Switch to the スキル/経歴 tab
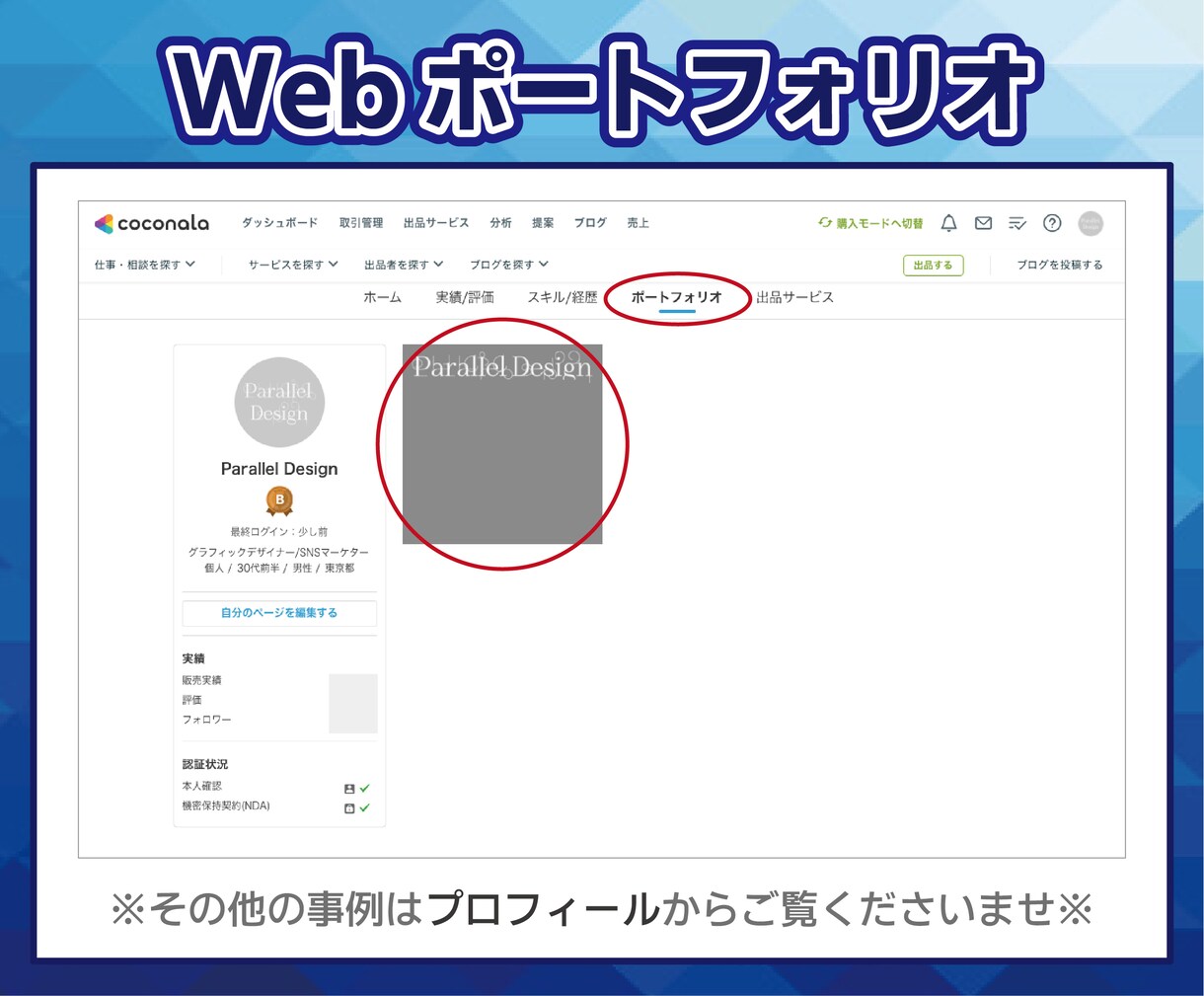Screen dimensions: 1204x996 (x=563, y=297)
